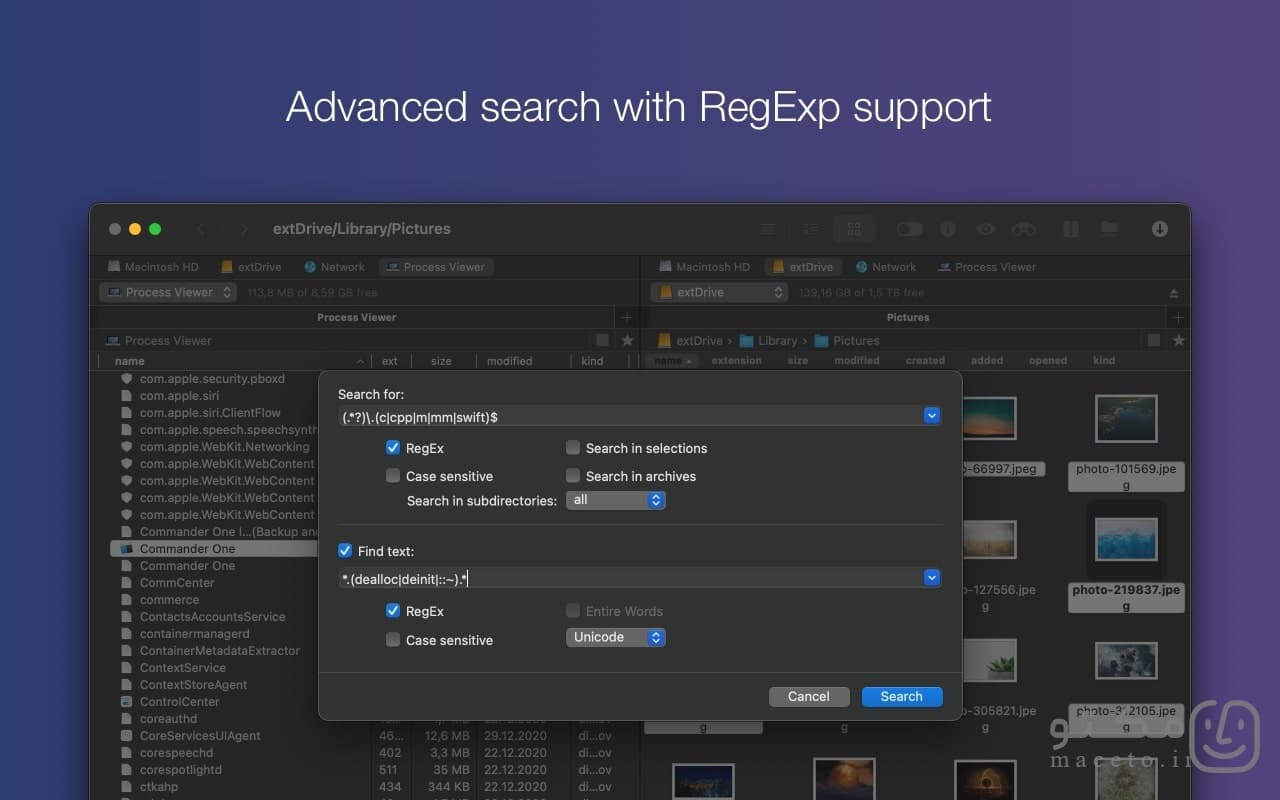
Task: Add a new tab in Pictures pane
Action: tap(1178, 317)
